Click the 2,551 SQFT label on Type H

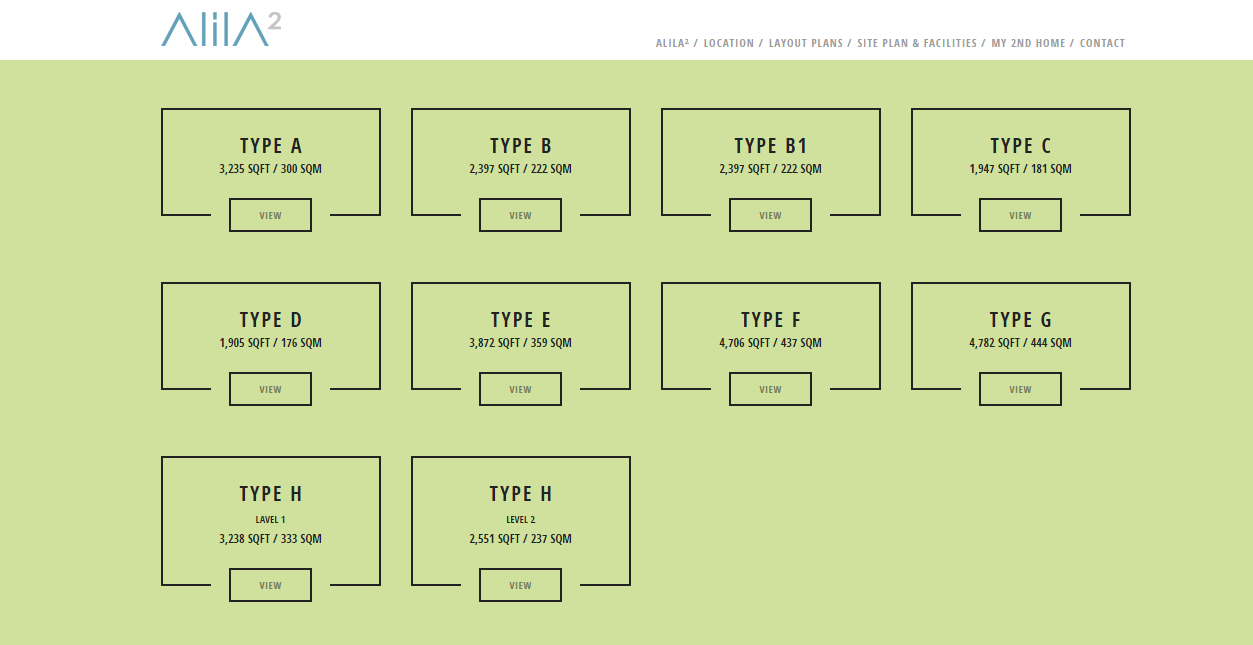click(x=520, y=538)
